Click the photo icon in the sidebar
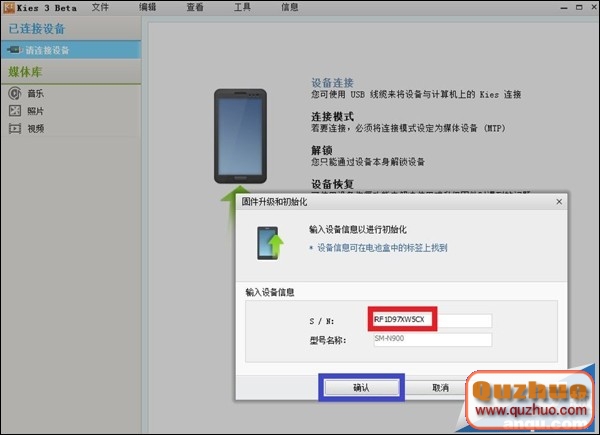Screen dimensions: 600x435 [x=15, y=111]
